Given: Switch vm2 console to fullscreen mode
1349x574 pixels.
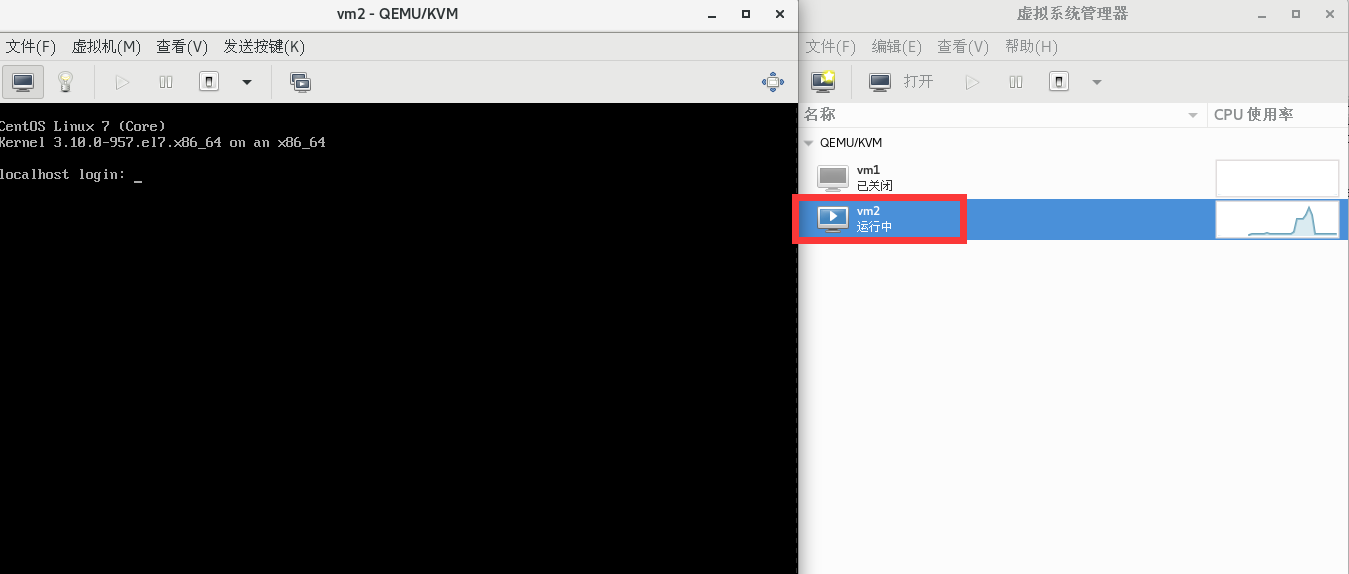Looking at the screenshot, I should click(773, 82).
